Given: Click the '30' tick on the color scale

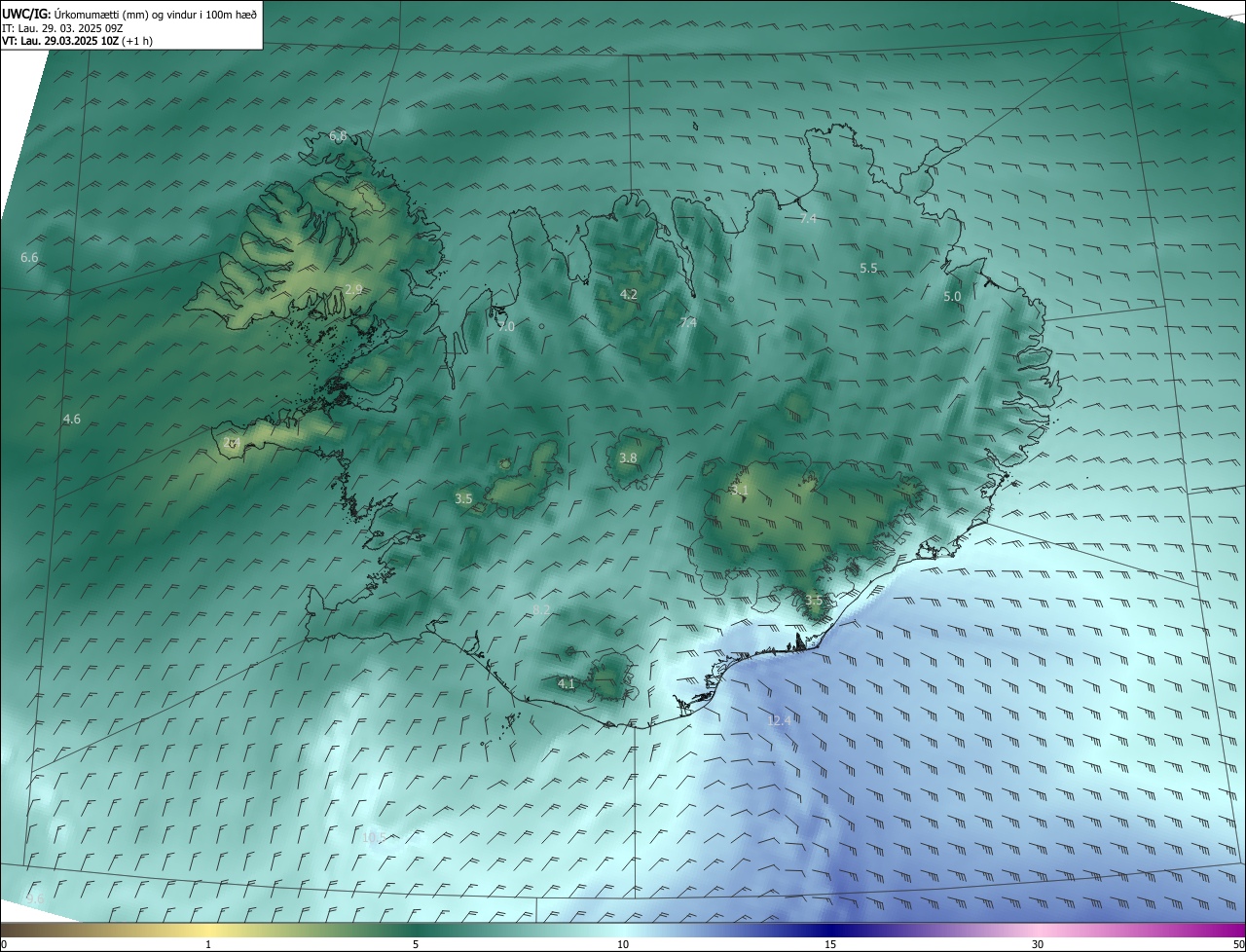Looking at the screenshot, I should [x=1038, y=944].
